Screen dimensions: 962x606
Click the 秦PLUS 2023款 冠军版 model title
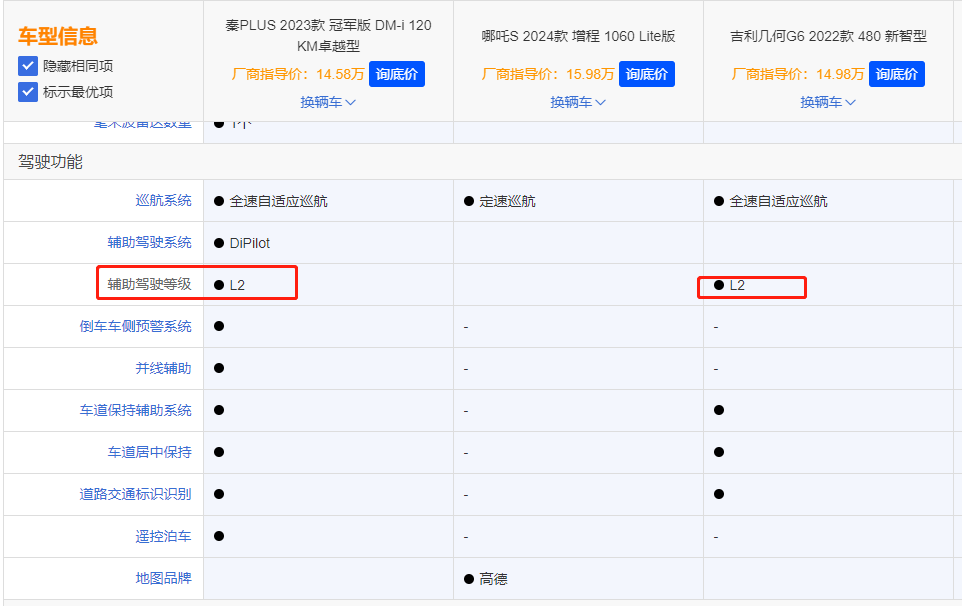(328, 36)
